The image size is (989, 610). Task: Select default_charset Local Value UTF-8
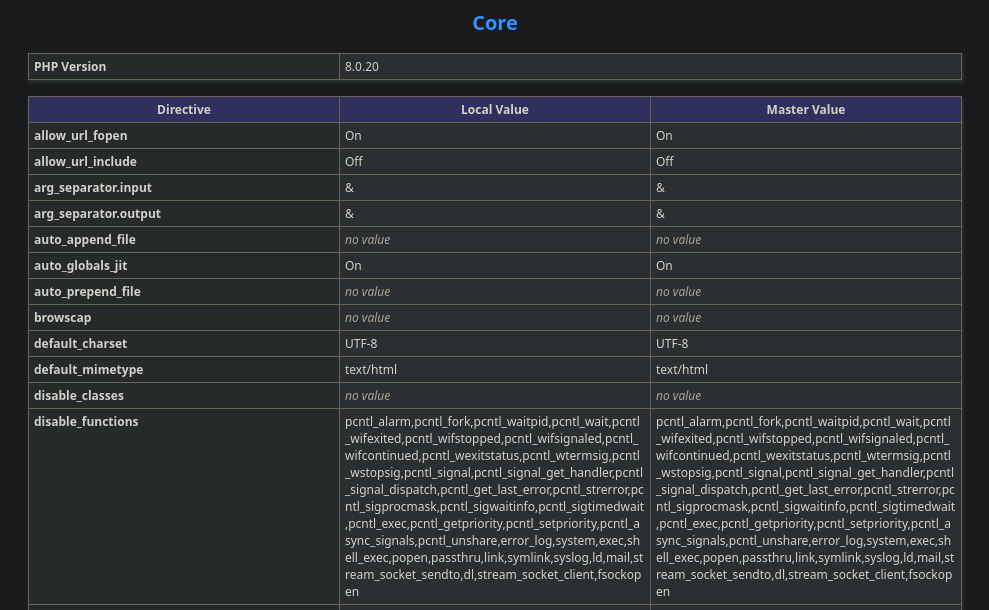[x=361, y=344]
